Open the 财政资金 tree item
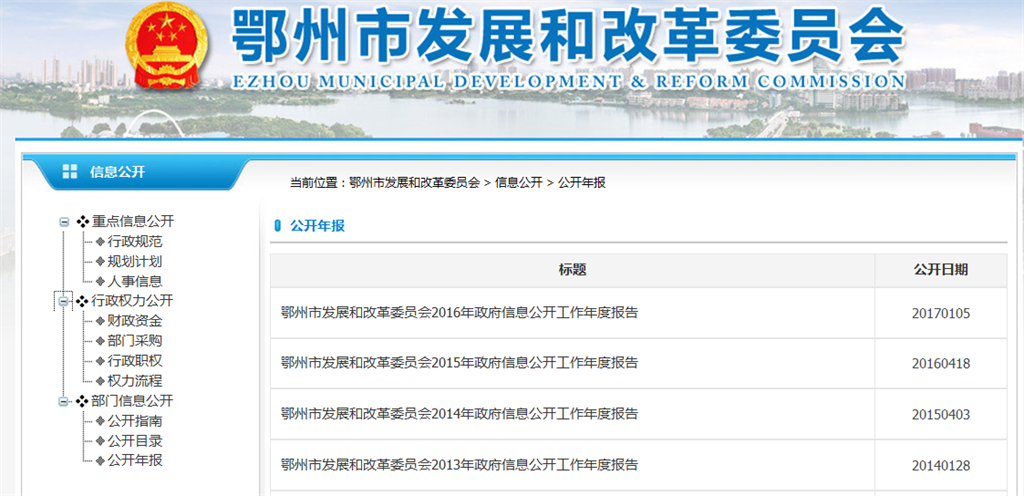The width and height of the screenshot is (1024, 496). point(134,321)
